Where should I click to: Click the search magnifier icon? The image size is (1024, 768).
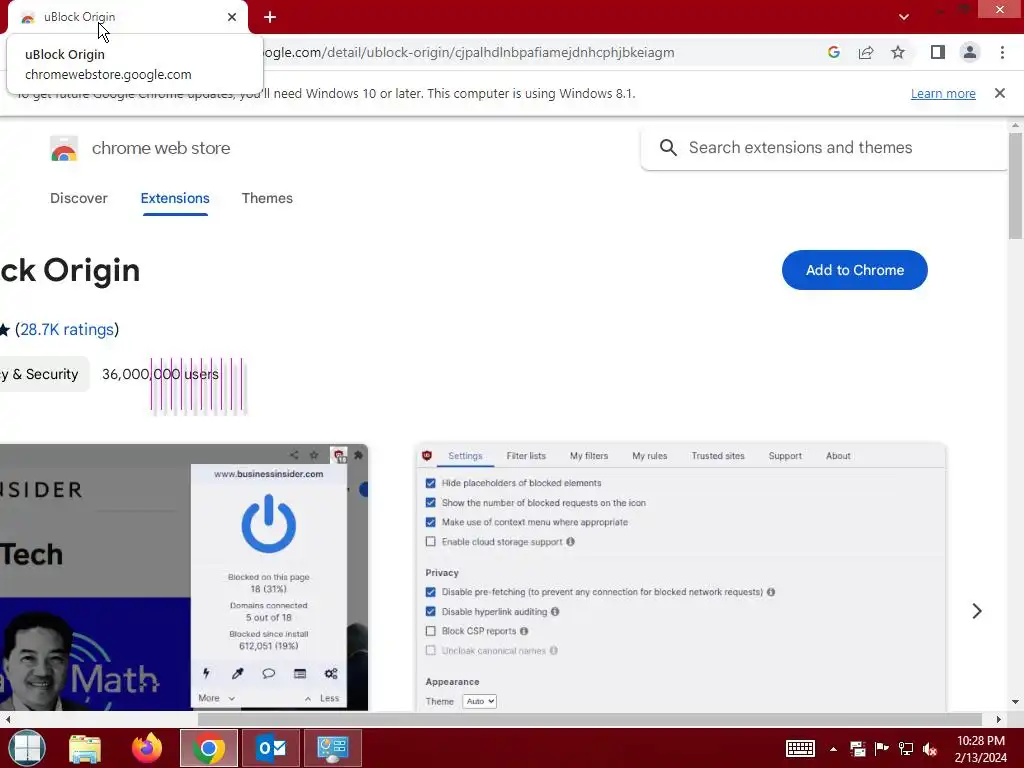(x=667, y=148)
